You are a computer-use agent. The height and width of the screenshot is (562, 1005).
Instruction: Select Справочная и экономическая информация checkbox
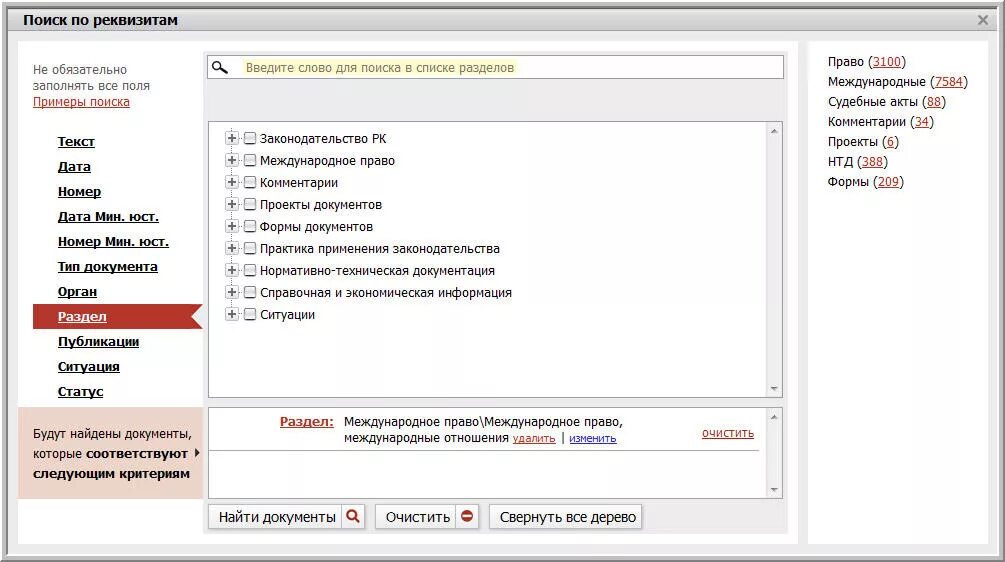coord(250,292)
